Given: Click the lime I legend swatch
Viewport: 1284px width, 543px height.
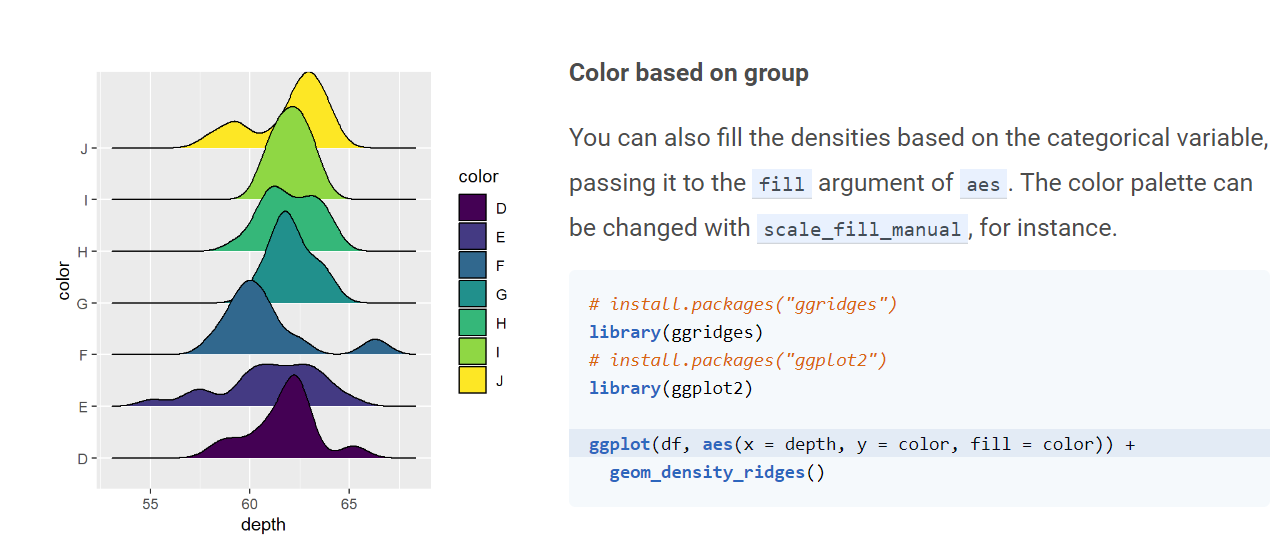Looking at the screenshot, I should (x=472, y=351).
